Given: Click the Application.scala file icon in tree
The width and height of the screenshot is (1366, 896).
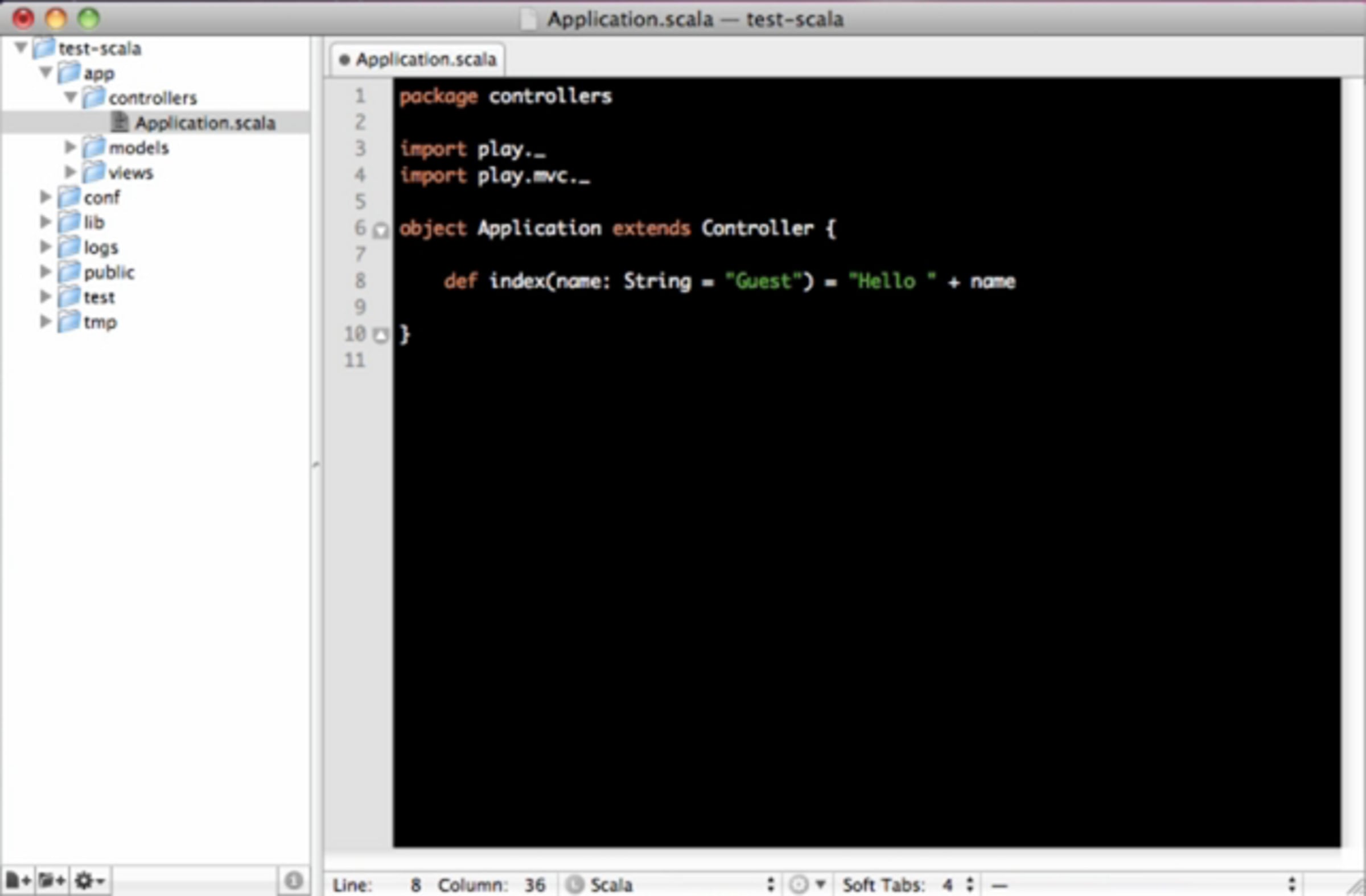Looking at the screenshot, I should (x=120, y=122).
